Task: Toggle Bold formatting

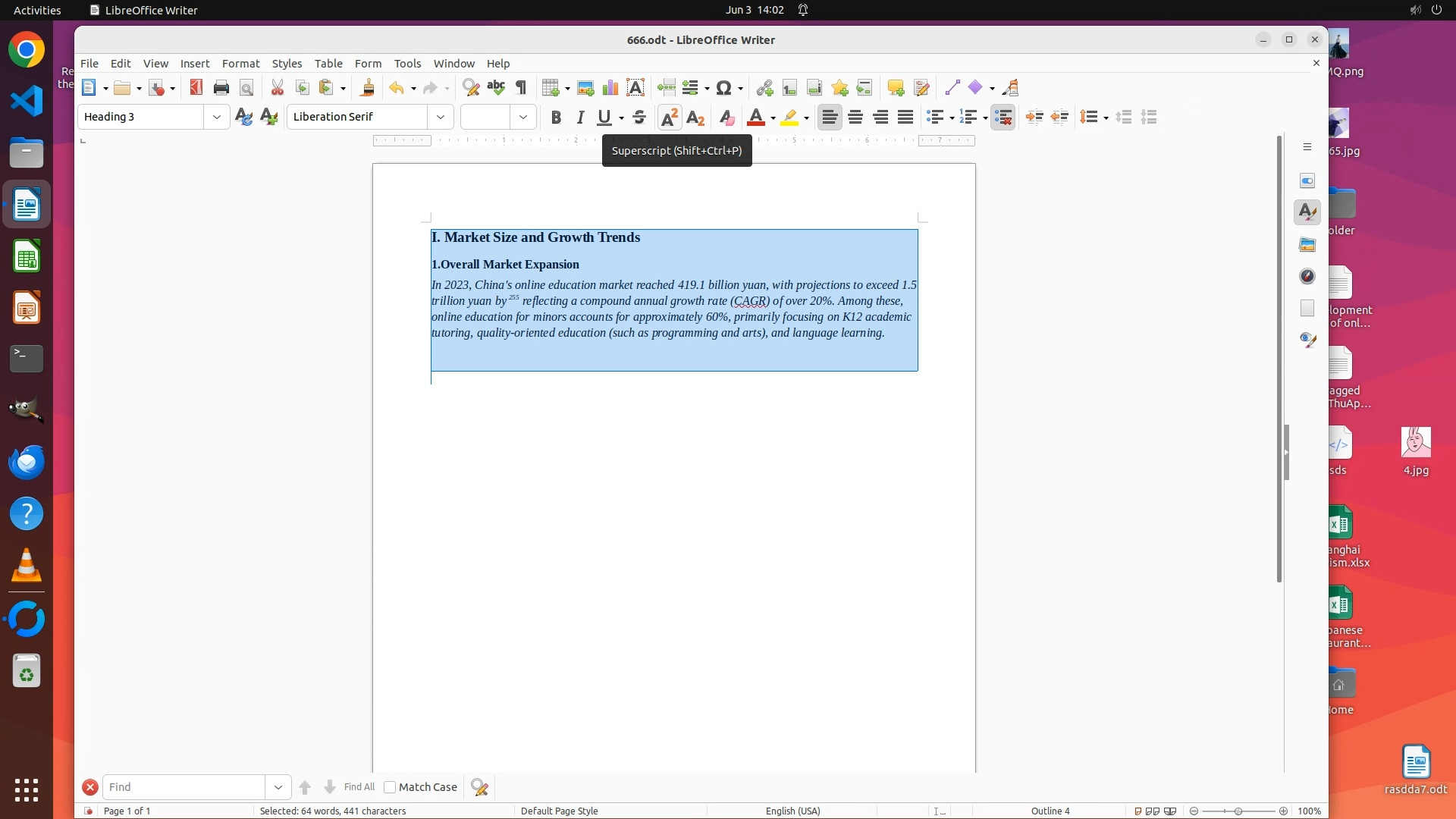Action: pyautogui.click(x=556, y=118)
